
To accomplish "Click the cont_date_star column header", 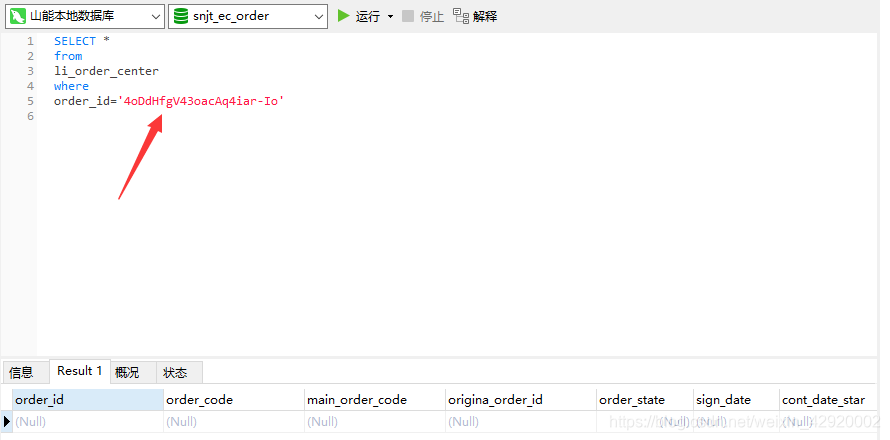I will (828, 400).
